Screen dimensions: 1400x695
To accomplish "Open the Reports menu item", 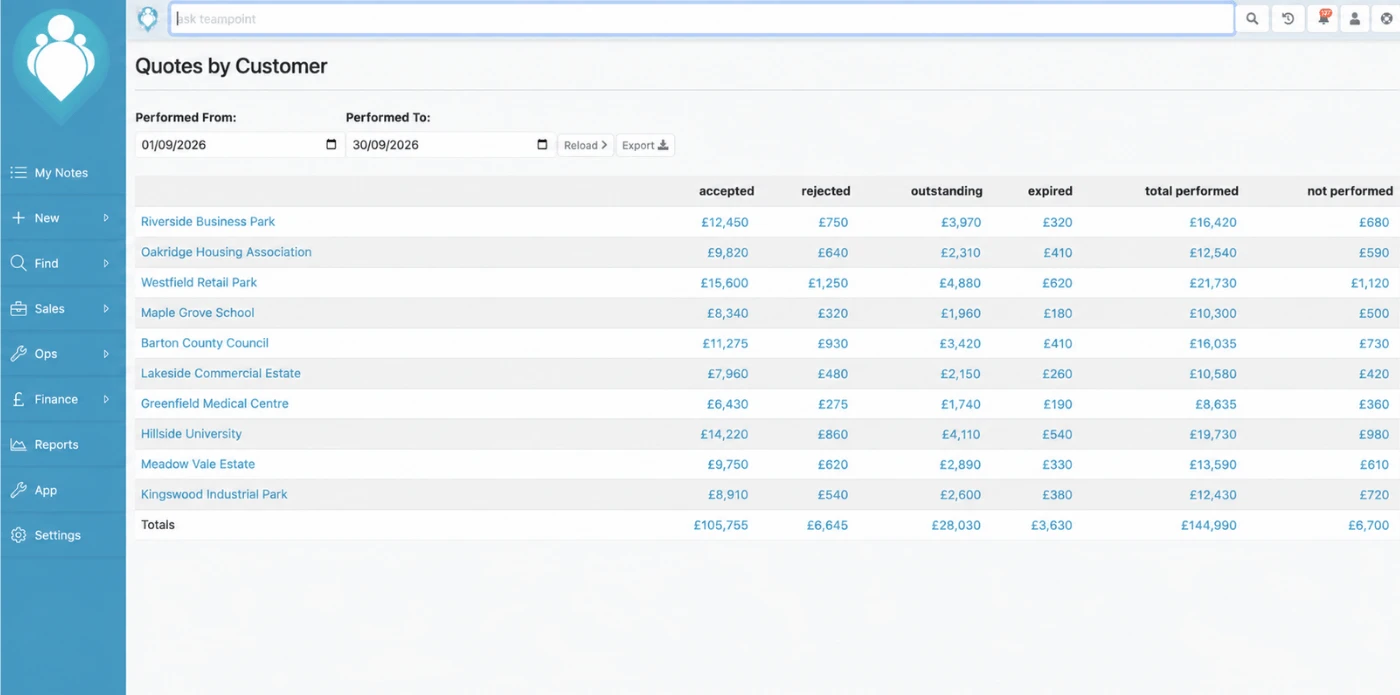I will 56,445.
